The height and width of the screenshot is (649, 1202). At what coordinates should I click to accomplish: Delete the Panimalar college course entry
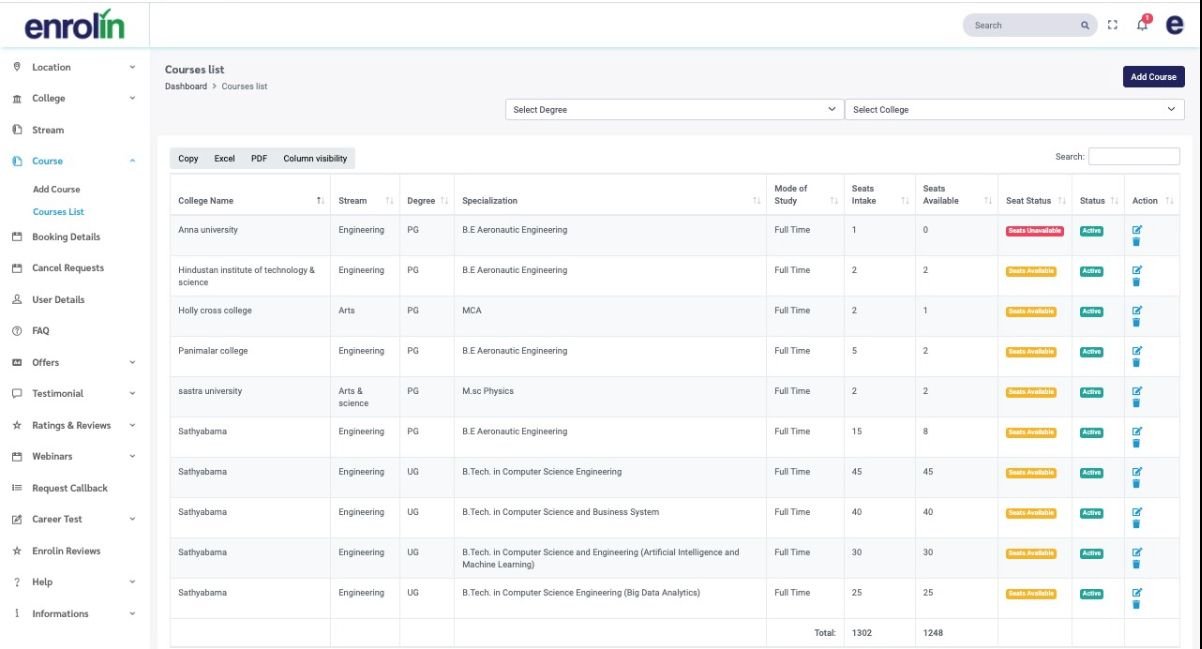pos(1136,362)
